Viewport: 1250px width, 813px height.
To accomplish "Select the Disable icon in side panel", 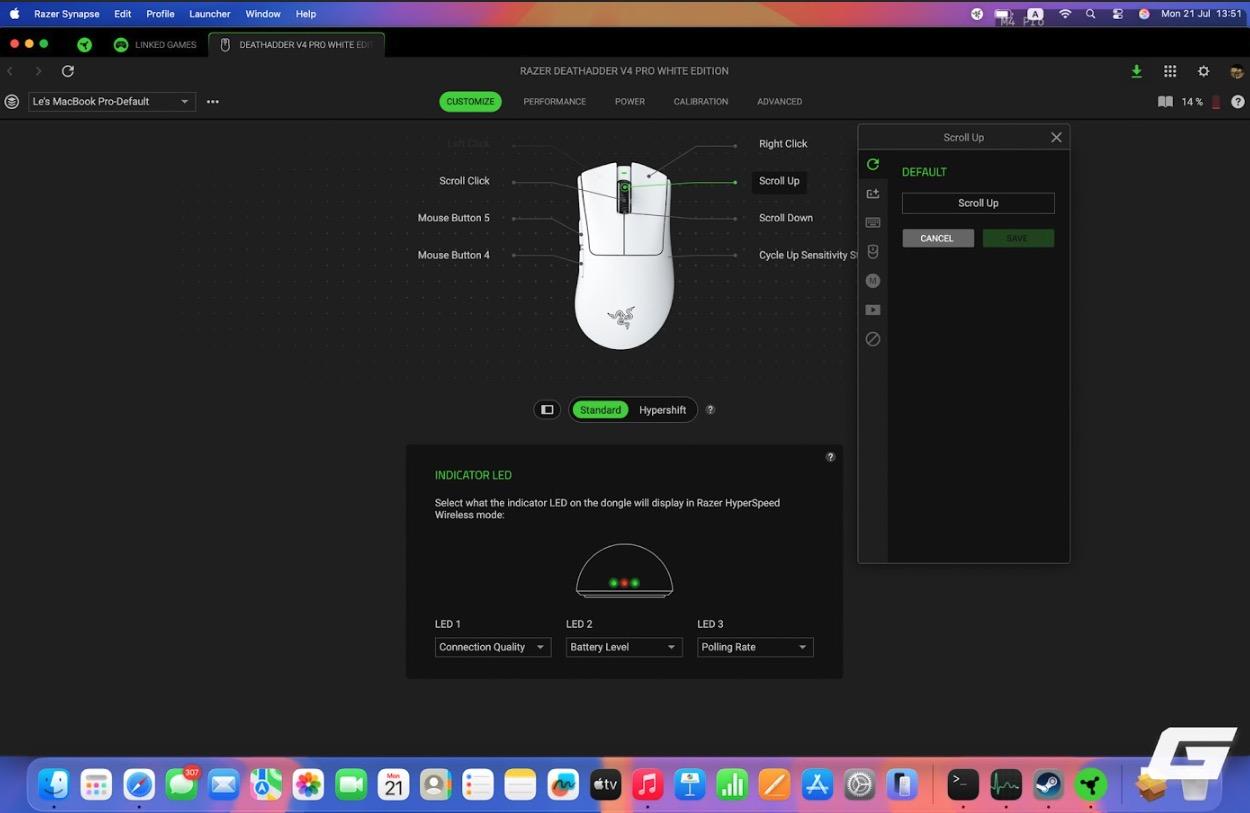I will tap(873, 339).
